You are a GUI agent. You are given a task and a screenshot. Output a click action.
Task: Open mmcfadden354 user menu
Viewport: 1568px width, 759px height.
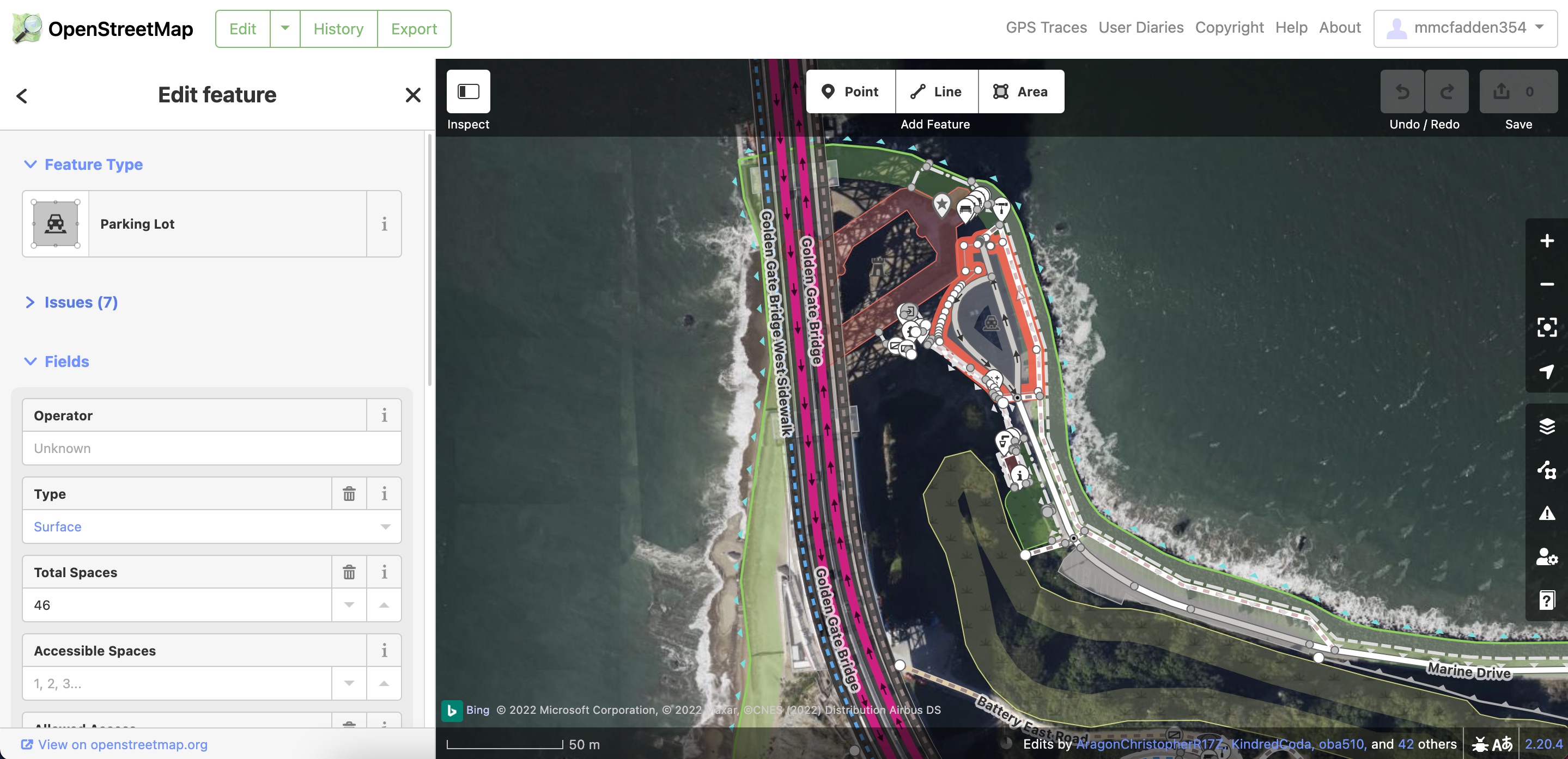[1465, 28]
